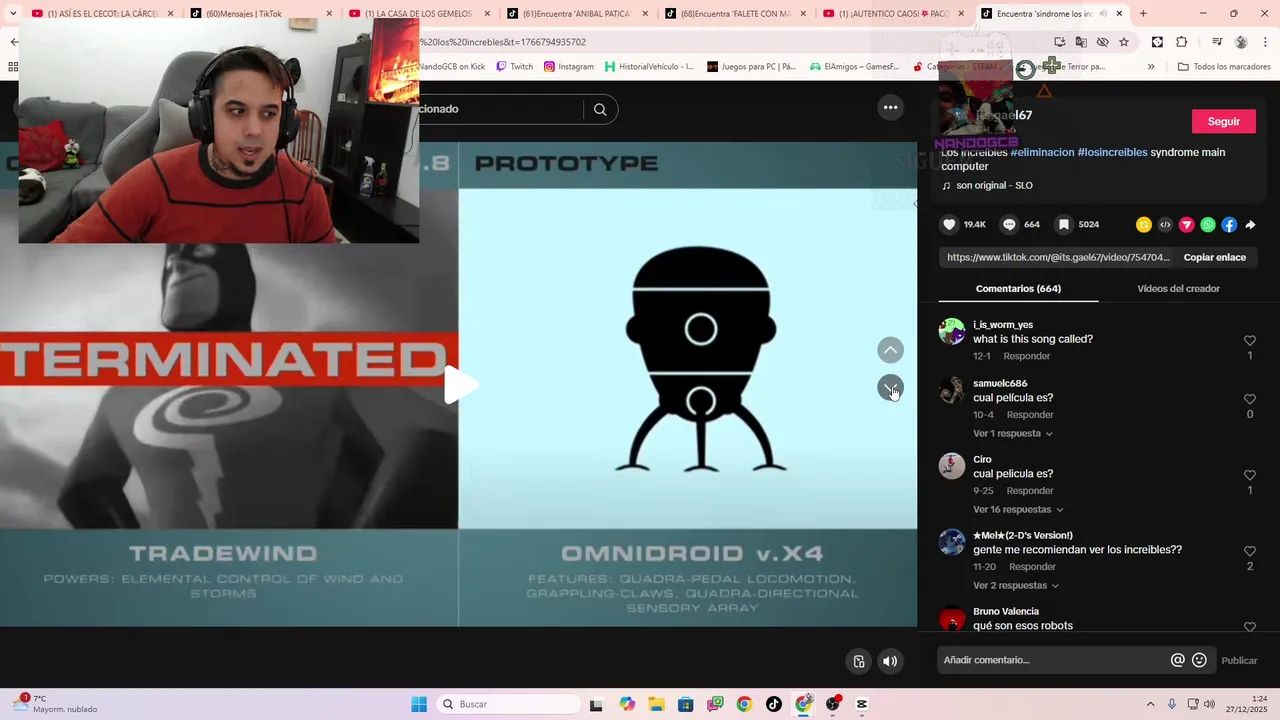Screen dimensions: 1280x720
Task: Open comments via speech bubble icon
Action: [x=1010, y=225]
